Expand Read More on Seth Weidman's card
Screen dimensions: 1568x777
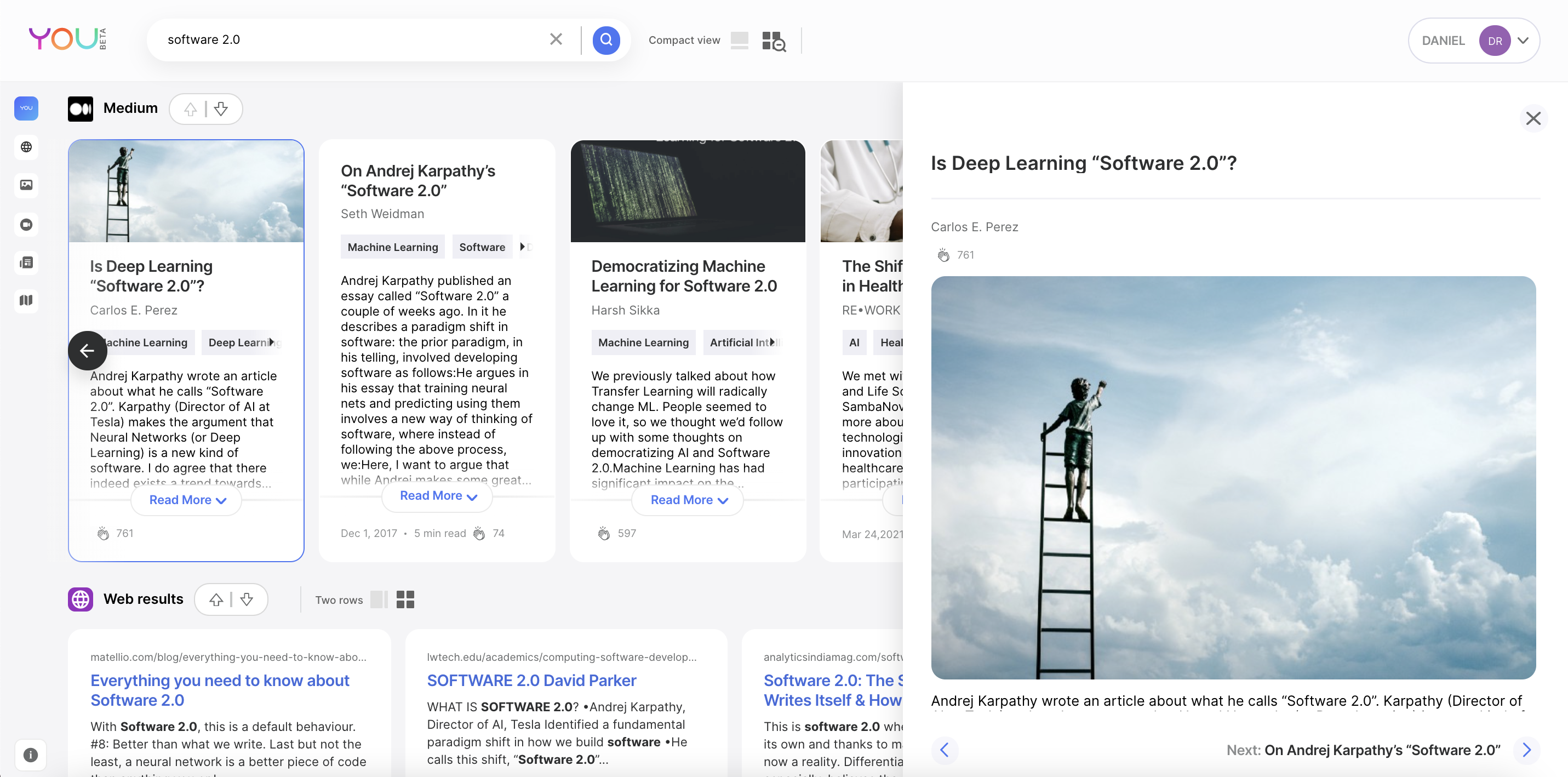tap(437, 496)
